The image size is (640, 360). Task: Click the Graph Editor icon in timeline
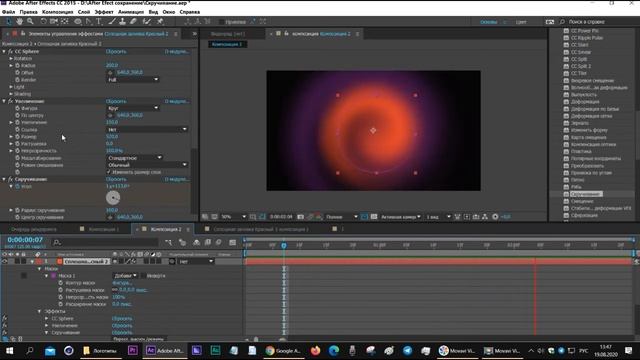click(x=233, y=242)
